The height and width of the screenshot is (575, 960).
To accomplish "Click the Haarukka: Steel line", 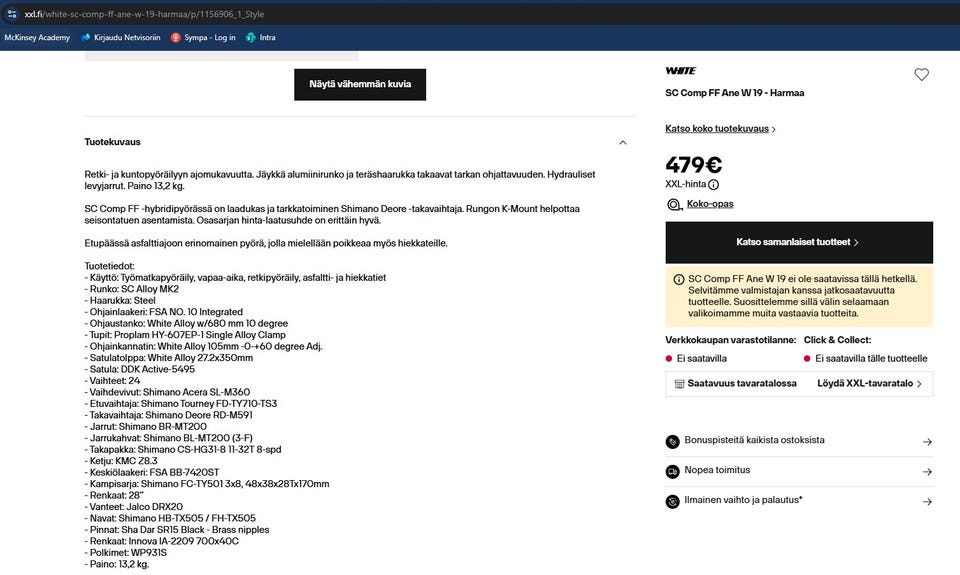I will (x=120, y=301).
